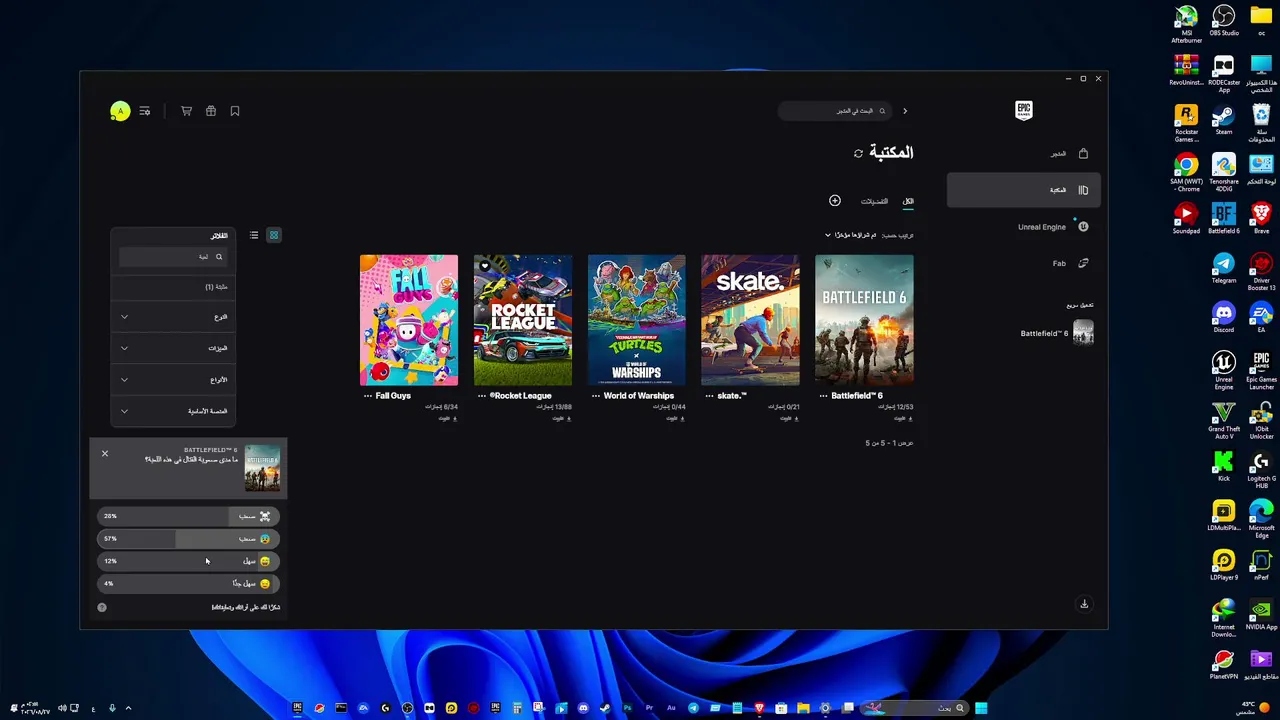This screenshot has height=720, width=1280.
Task: Click install under Fall Guys
Action: [x=447, y=418]
